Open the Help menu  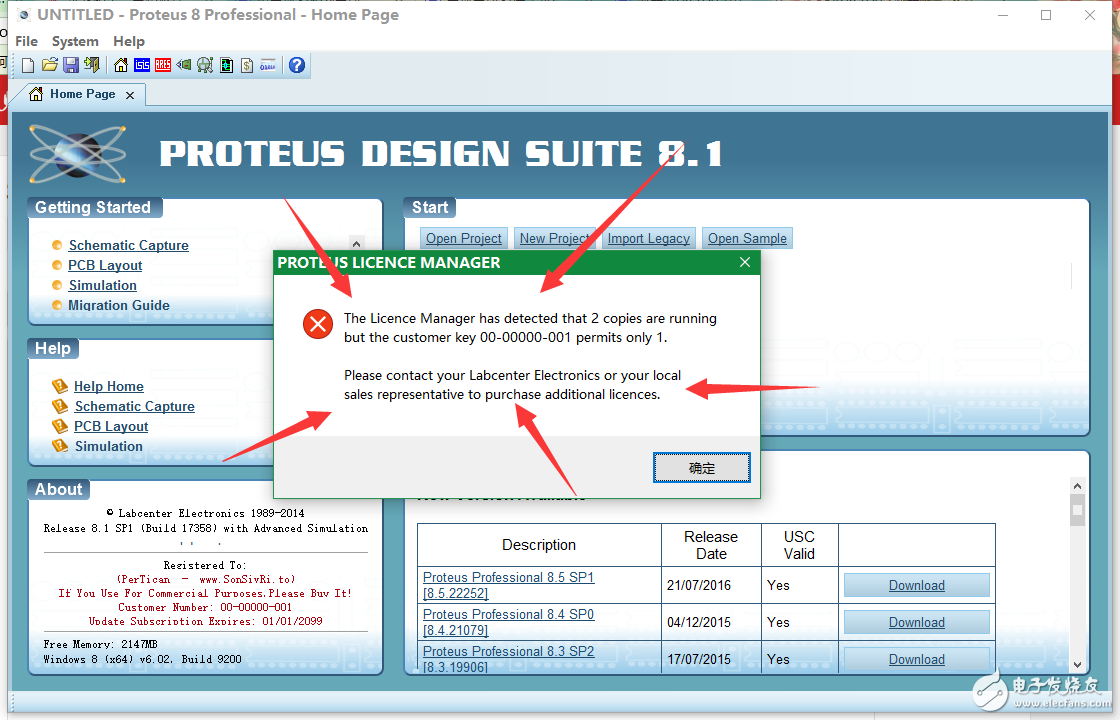129,41
